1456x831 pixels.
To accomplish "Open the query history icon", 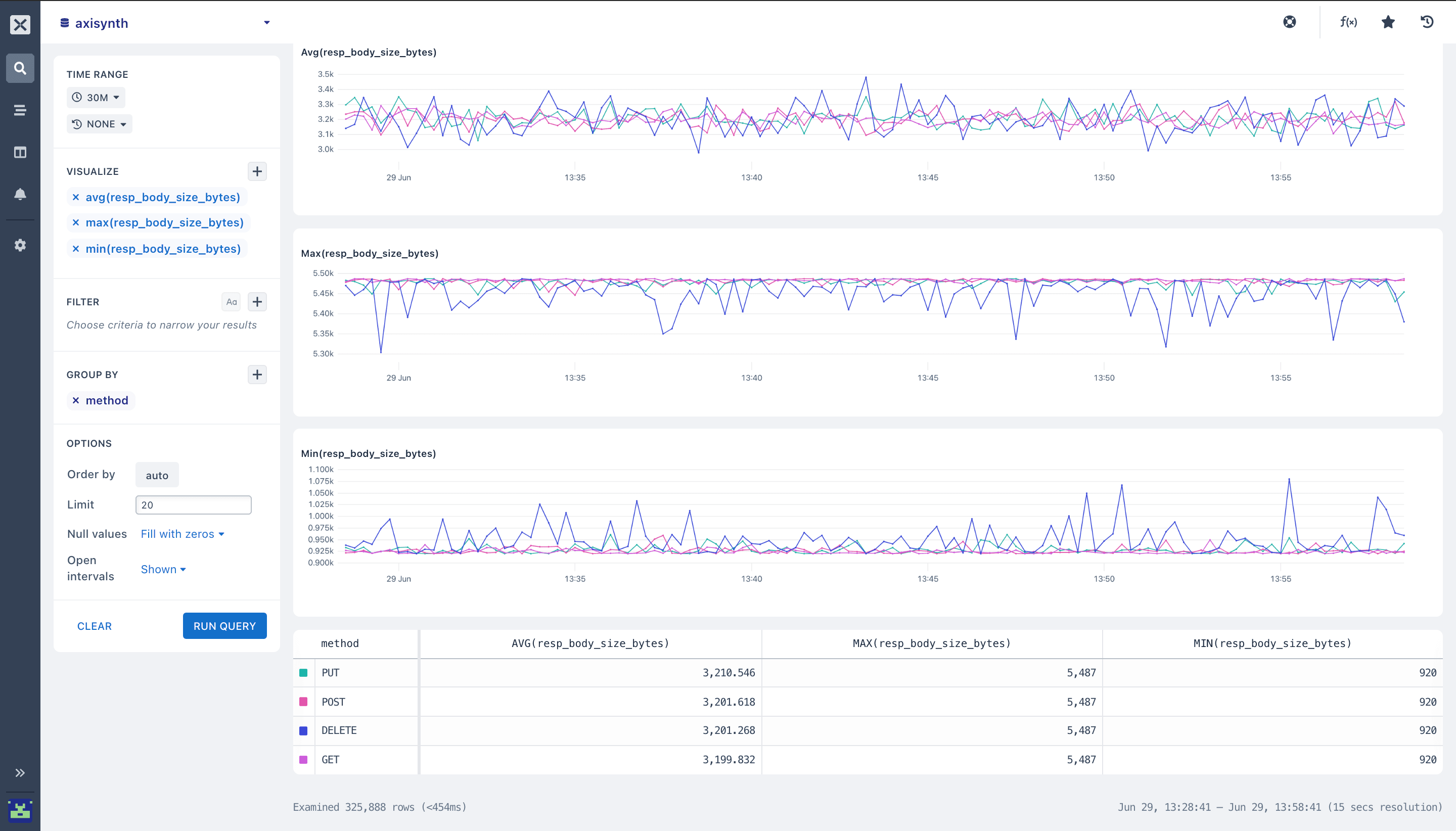I will 1427,22.
